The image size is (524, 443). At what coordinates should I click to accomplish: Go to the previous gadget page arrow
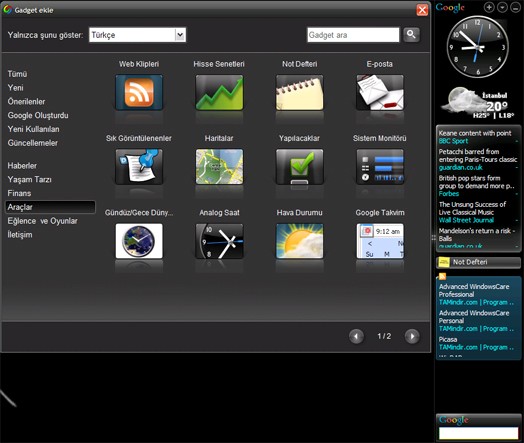[356, 336]
